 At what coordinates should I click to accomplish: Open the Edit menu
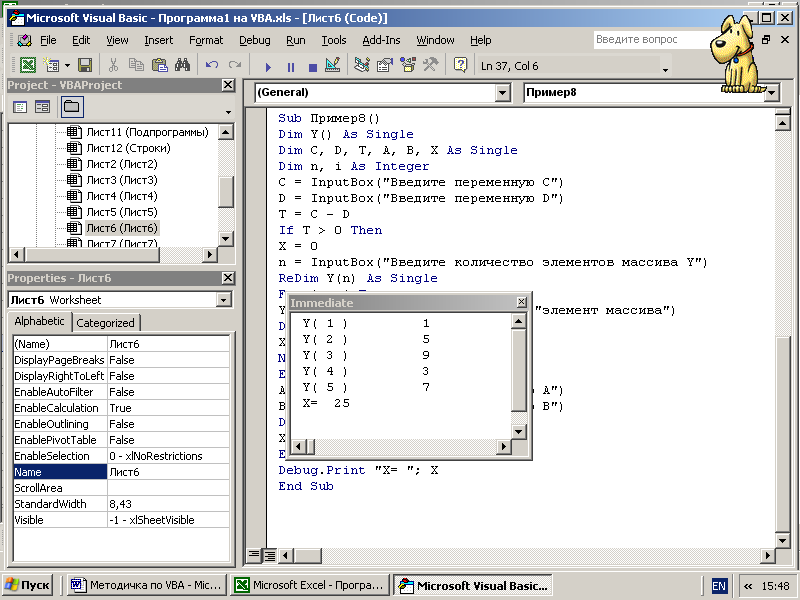click(x=81, y=40)
